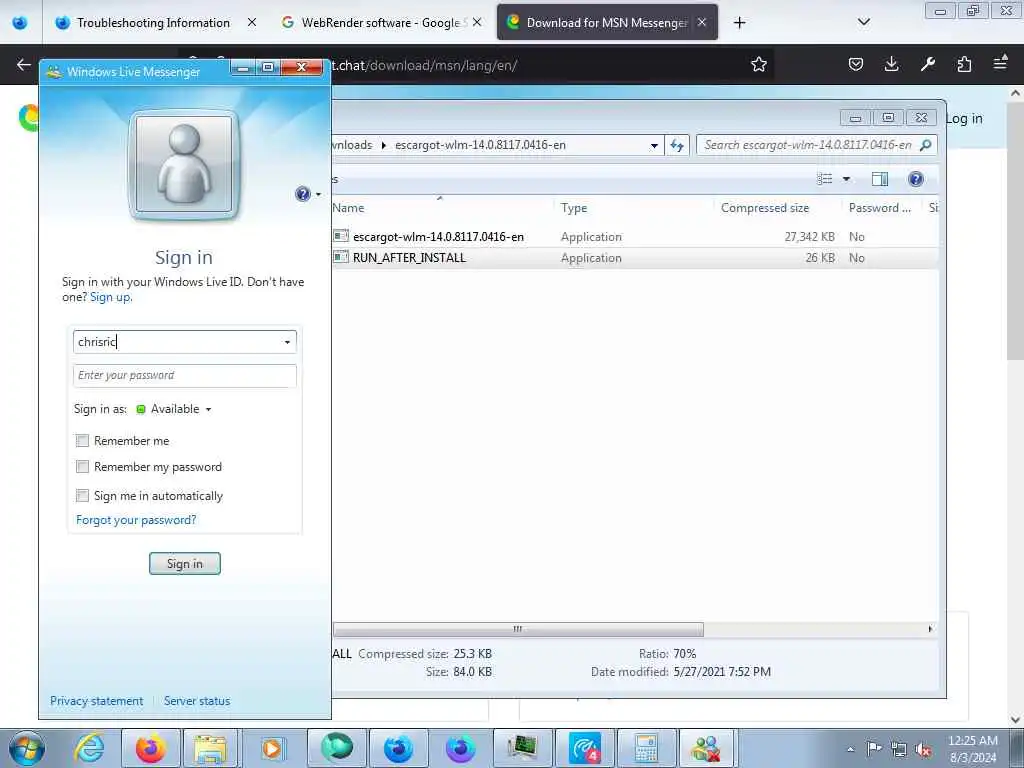Open a new Firefox tab
The image size is (1024, 768).
click(739, 23)
